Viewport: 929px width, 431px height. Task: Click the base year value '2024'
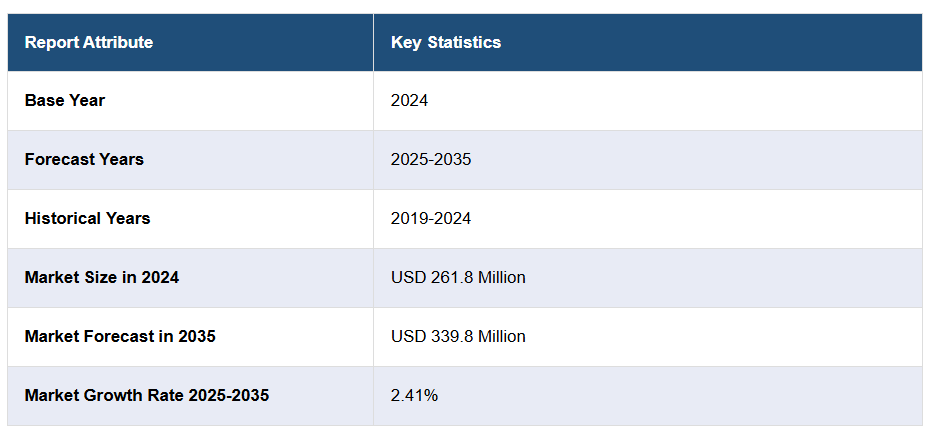[x=410, y=100]
